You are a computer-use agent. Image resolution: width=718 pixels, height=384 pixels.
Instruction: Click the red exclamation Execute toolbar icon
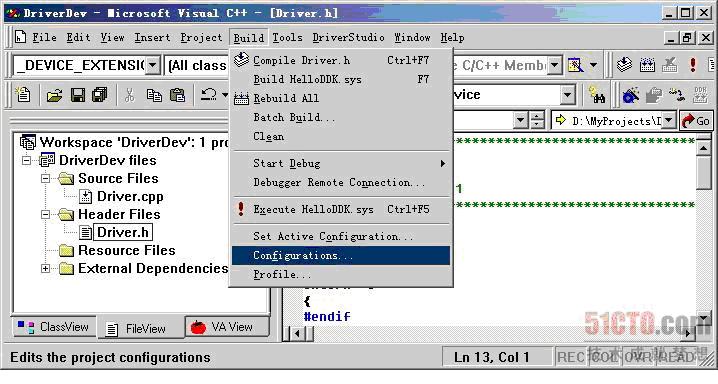693,65
